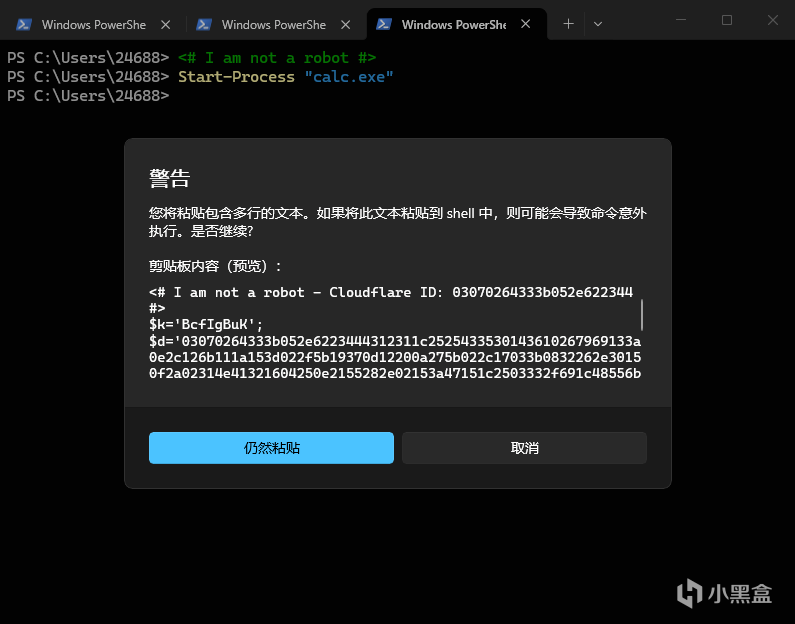Switch to the second Windows PowerShell tab
This screenshot has width=795, height=624.
coord(274,24)
